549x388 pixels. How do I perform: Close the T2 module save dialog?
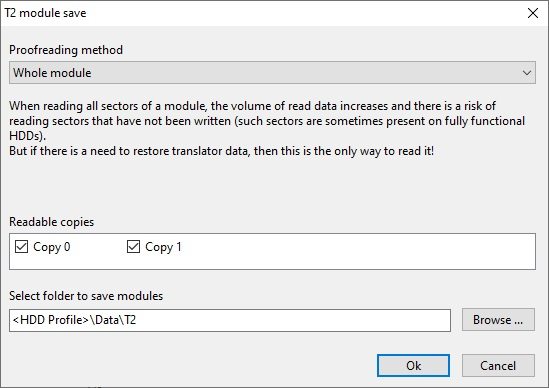click(x=533, y=13)
